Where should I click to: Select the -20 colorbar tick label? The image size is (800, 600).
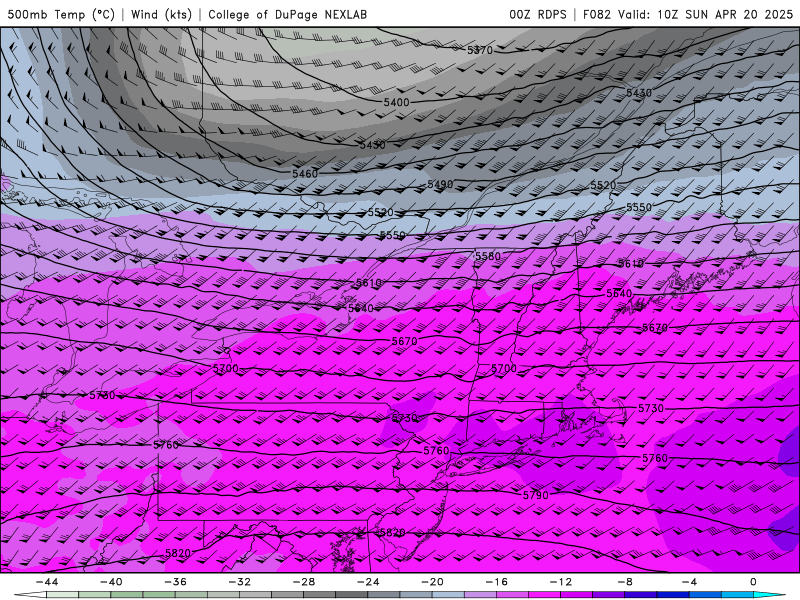pyautogui.click(x=433, y=582)
